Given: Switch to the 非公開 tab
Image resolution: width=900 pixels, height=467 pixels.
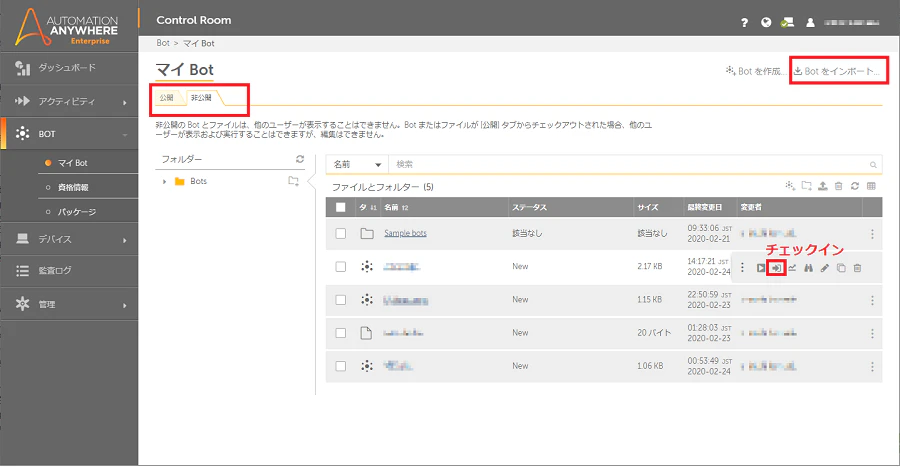Looking at the screenshot, I should [201, 98].
